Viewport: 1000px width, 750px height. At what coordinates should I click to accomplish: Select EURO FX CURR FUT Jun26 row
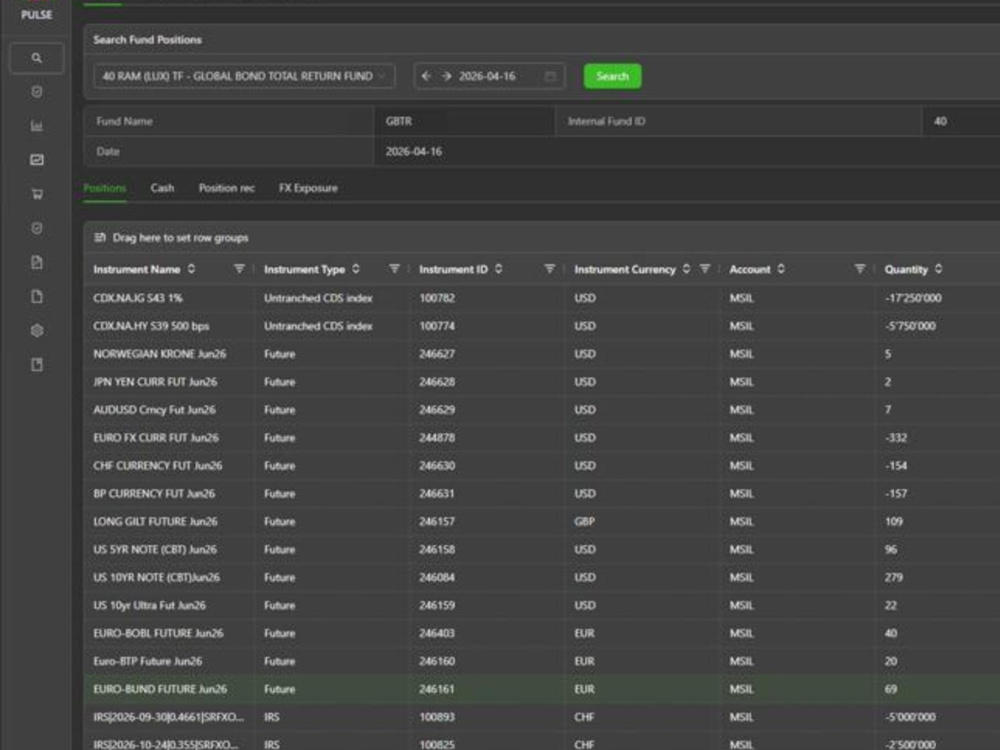pos(541,438)
